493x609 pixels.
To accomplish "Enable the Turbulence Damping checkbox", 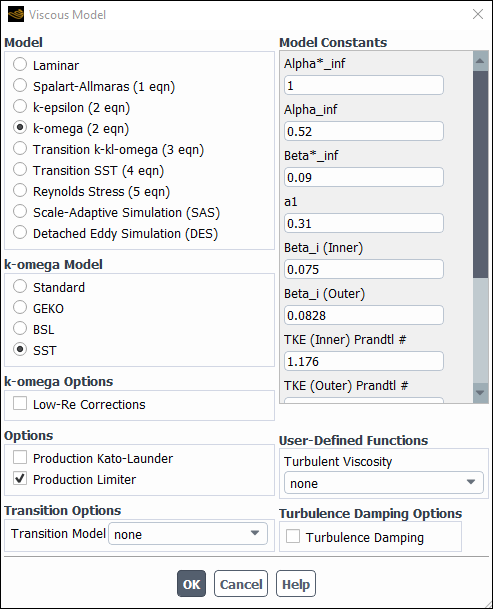I will [x=293, y=536].
